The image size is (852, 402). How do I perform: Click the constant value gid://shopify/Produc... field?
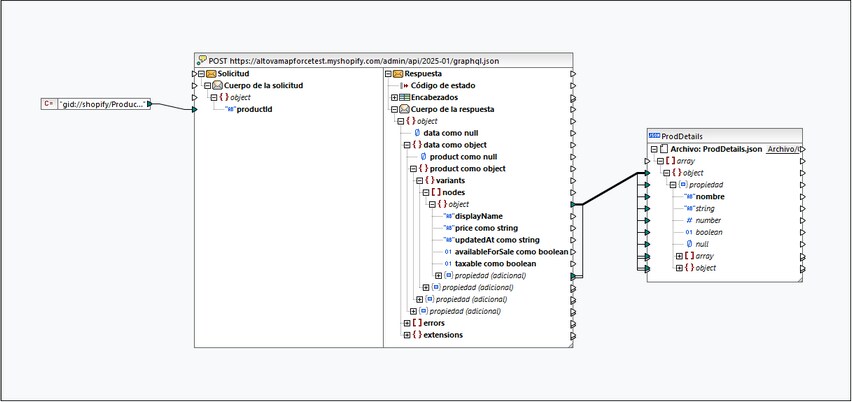tap(103, 104)
